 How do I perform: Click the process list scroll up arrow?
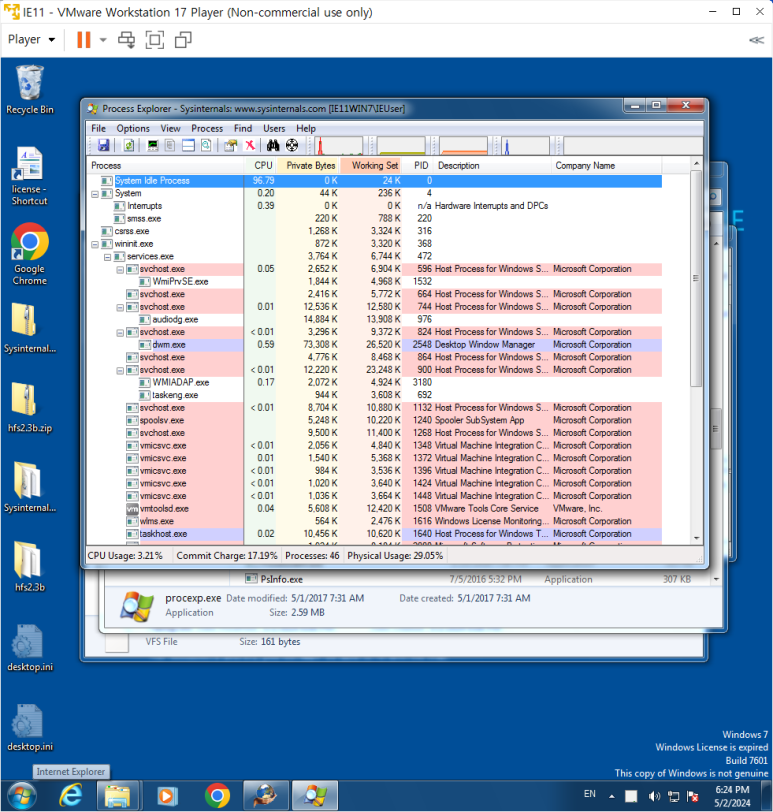coord(696,164)
